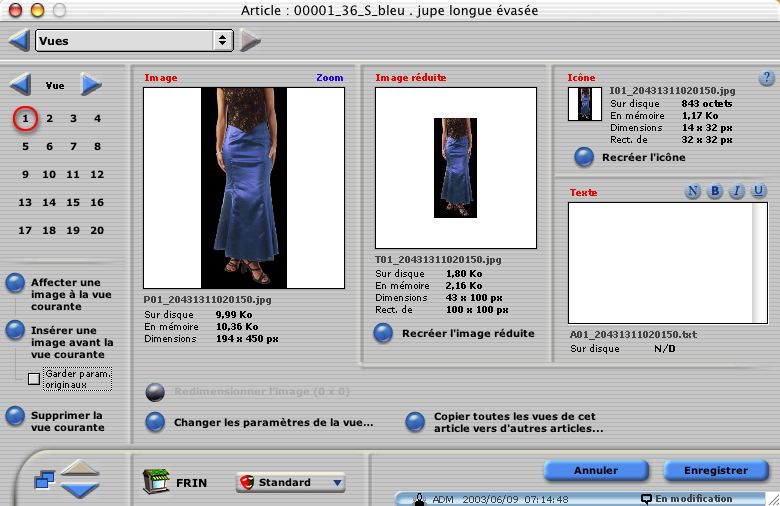Click Enregistrer button
Image resolution: width=780 pixels, height=506 pixels.
716,470
